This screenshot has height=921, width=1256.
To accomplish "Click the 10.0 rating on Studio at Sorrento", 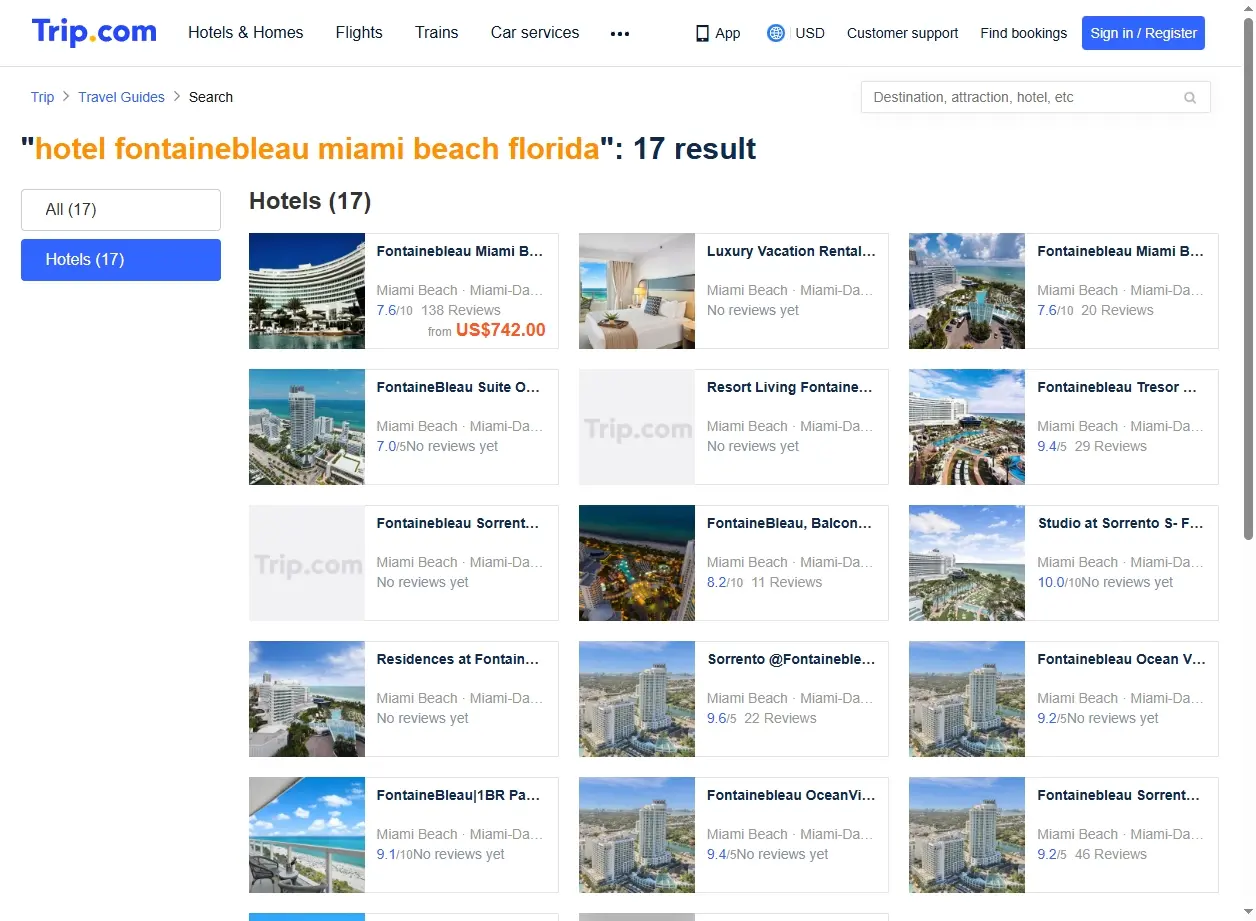I will tap(1059, 582).
